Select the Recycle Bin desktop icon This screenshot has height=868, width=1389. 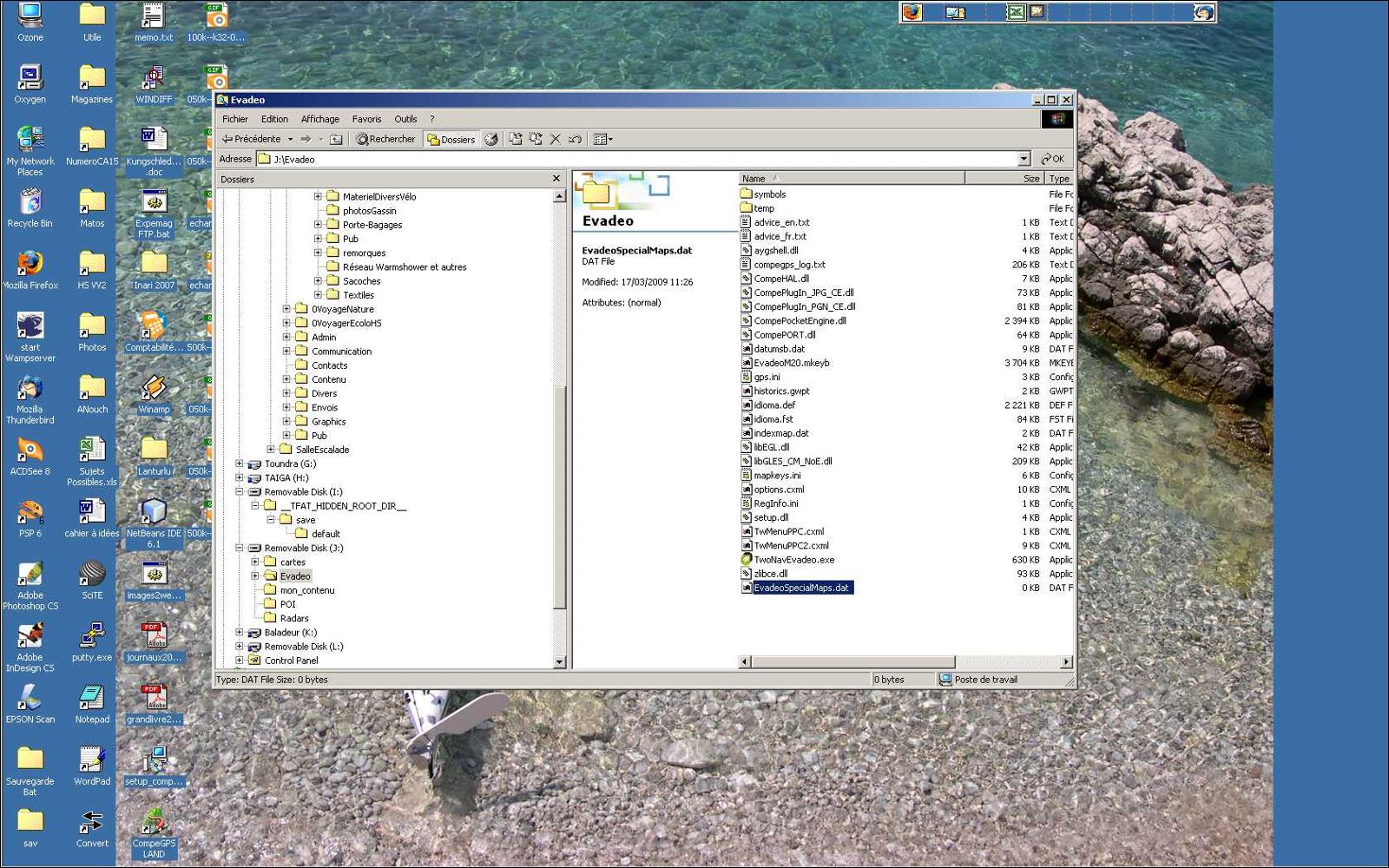coord(30,208)
